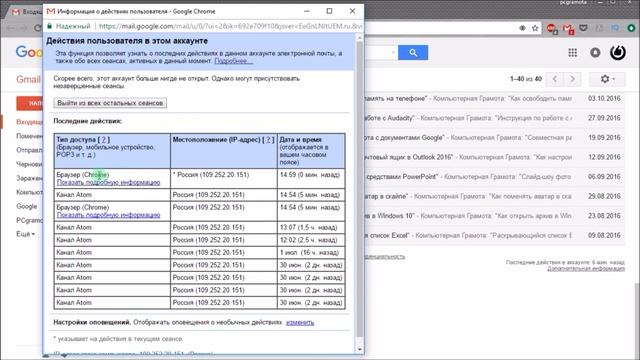Click the Gmail logo text under Google

(28, 79)
